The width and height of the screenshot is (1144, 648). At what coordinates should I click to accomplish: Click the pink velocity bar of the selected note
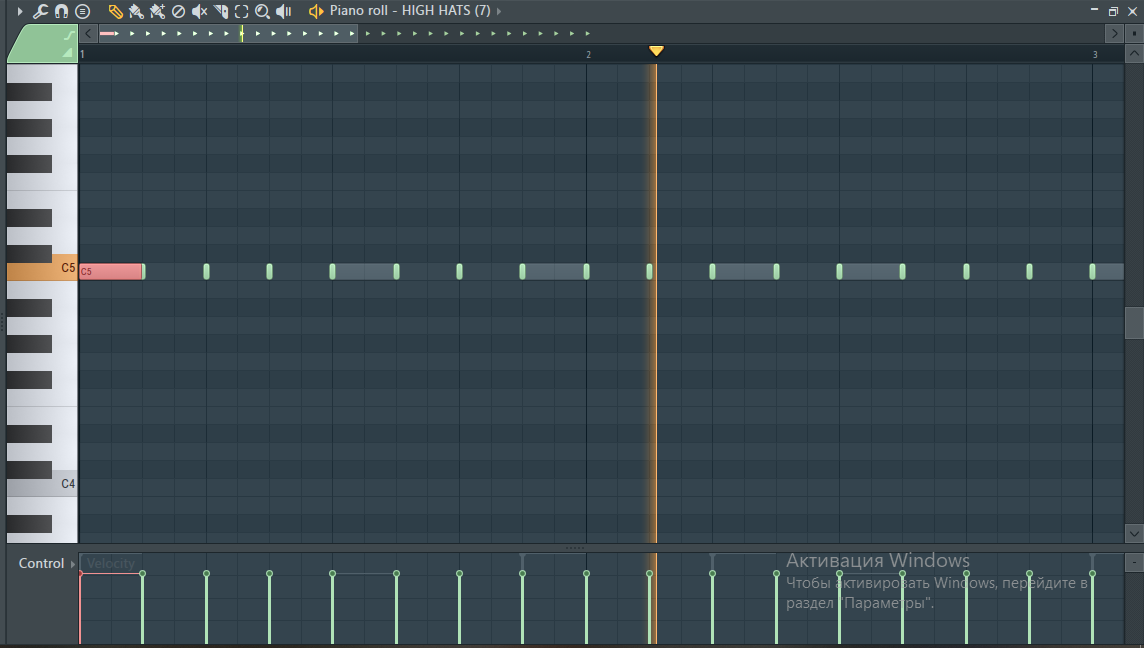point(80,609)
